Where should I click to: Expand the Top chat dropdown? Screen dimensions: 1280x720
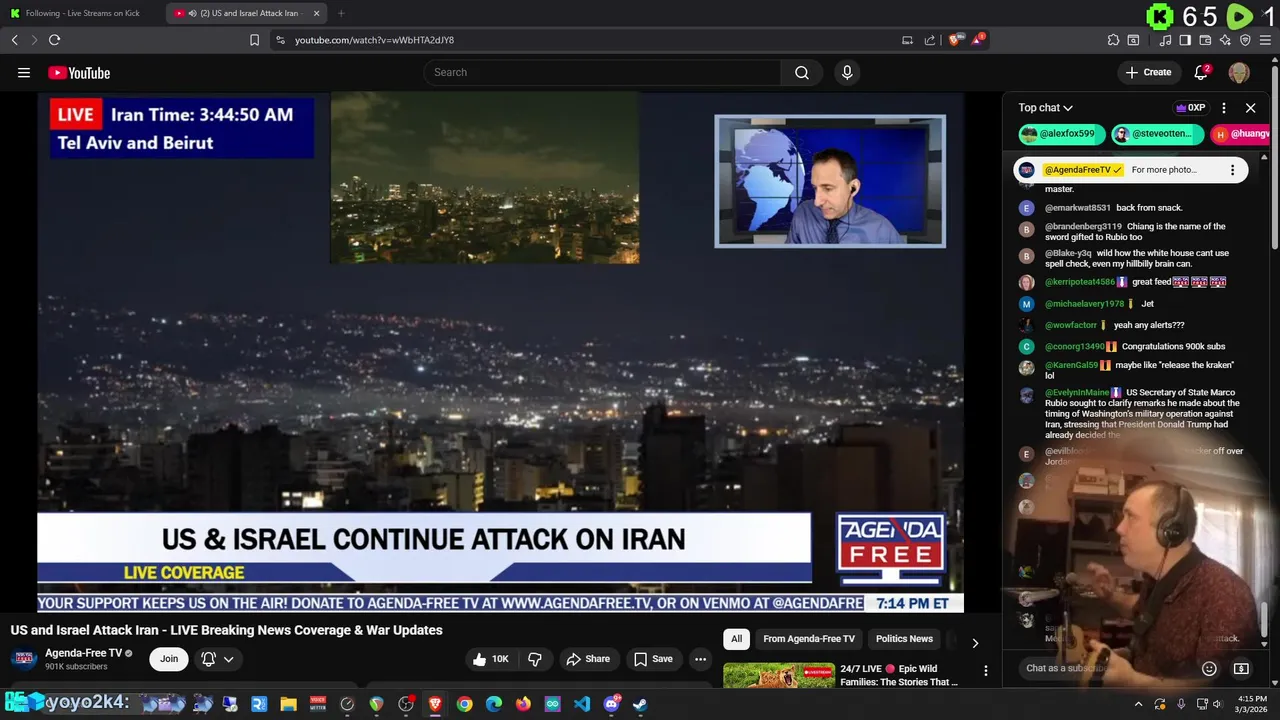point(1046,108)
